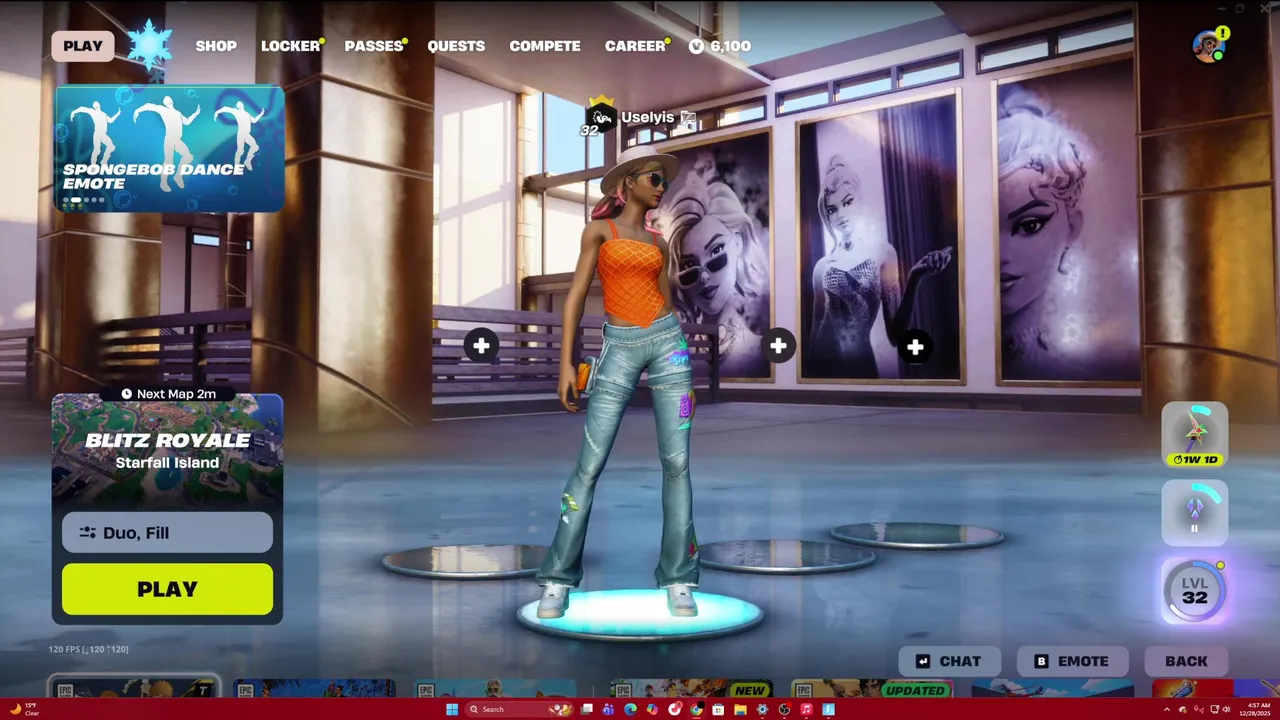
Task: Invite a player using the middle plus icon
Action: (778, 346)
